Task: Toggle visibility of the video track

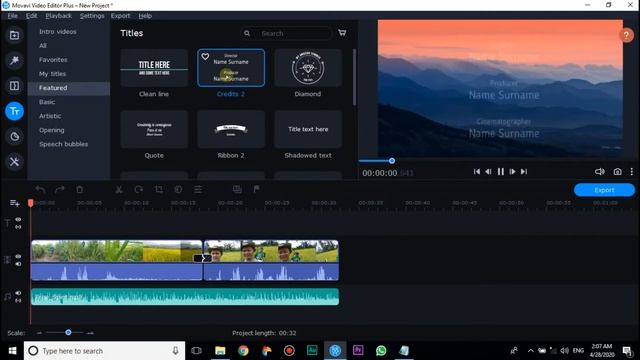Action: click(18, 257)
